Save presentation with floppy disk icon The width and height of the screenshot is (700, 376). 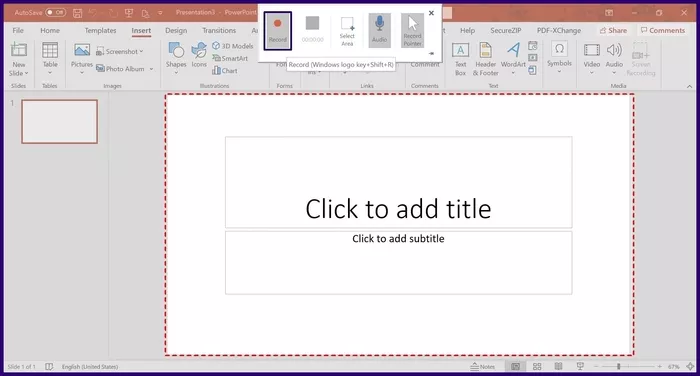point(78,13)
